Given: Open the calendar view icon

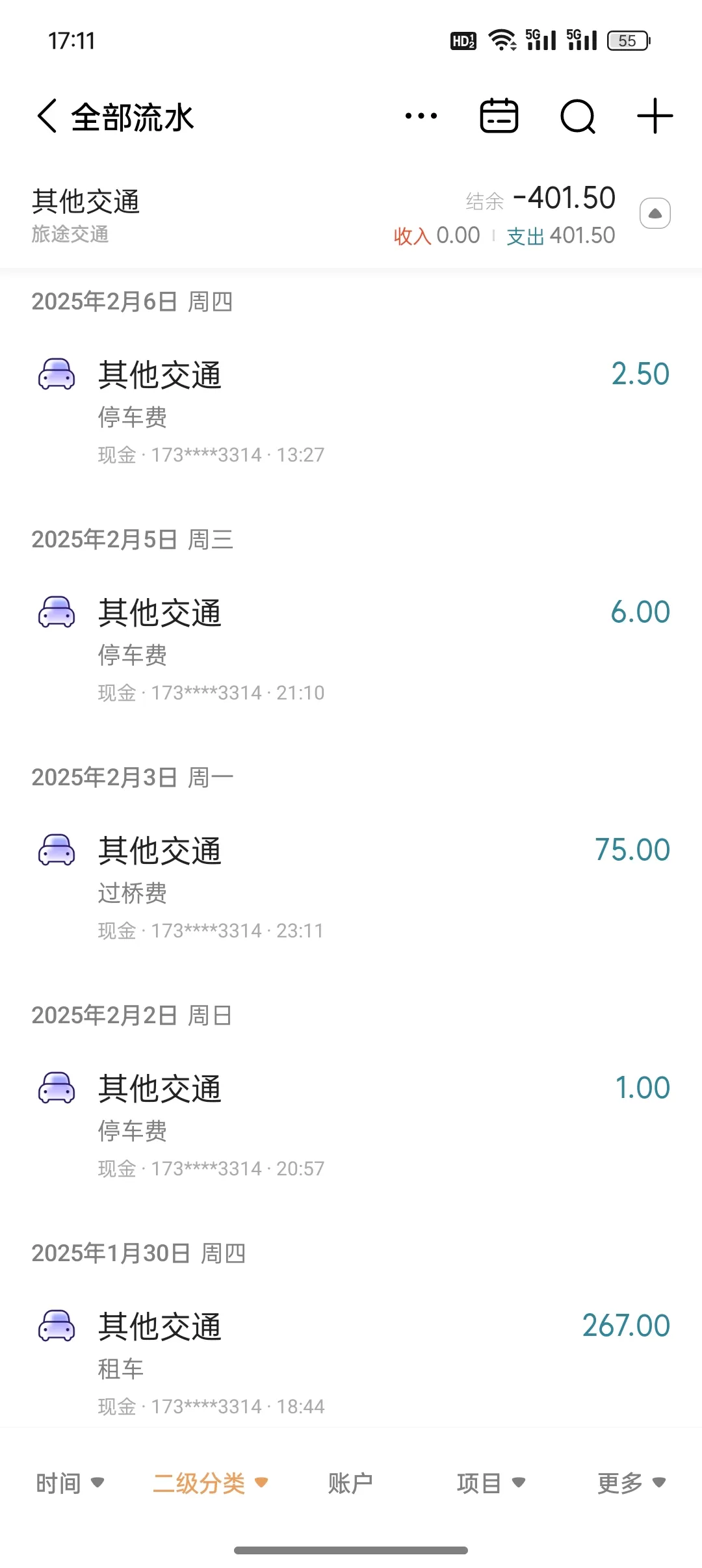Looking at the screenshot, I should 499,117.
